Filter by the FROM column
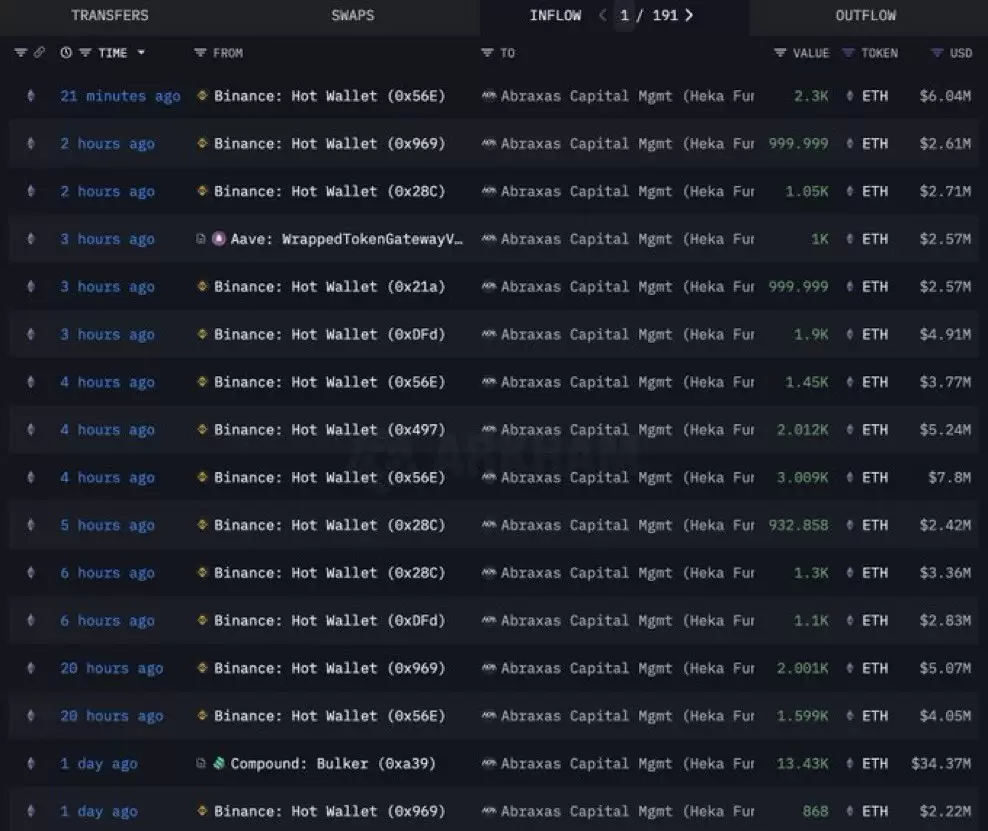 coord(200,53)
